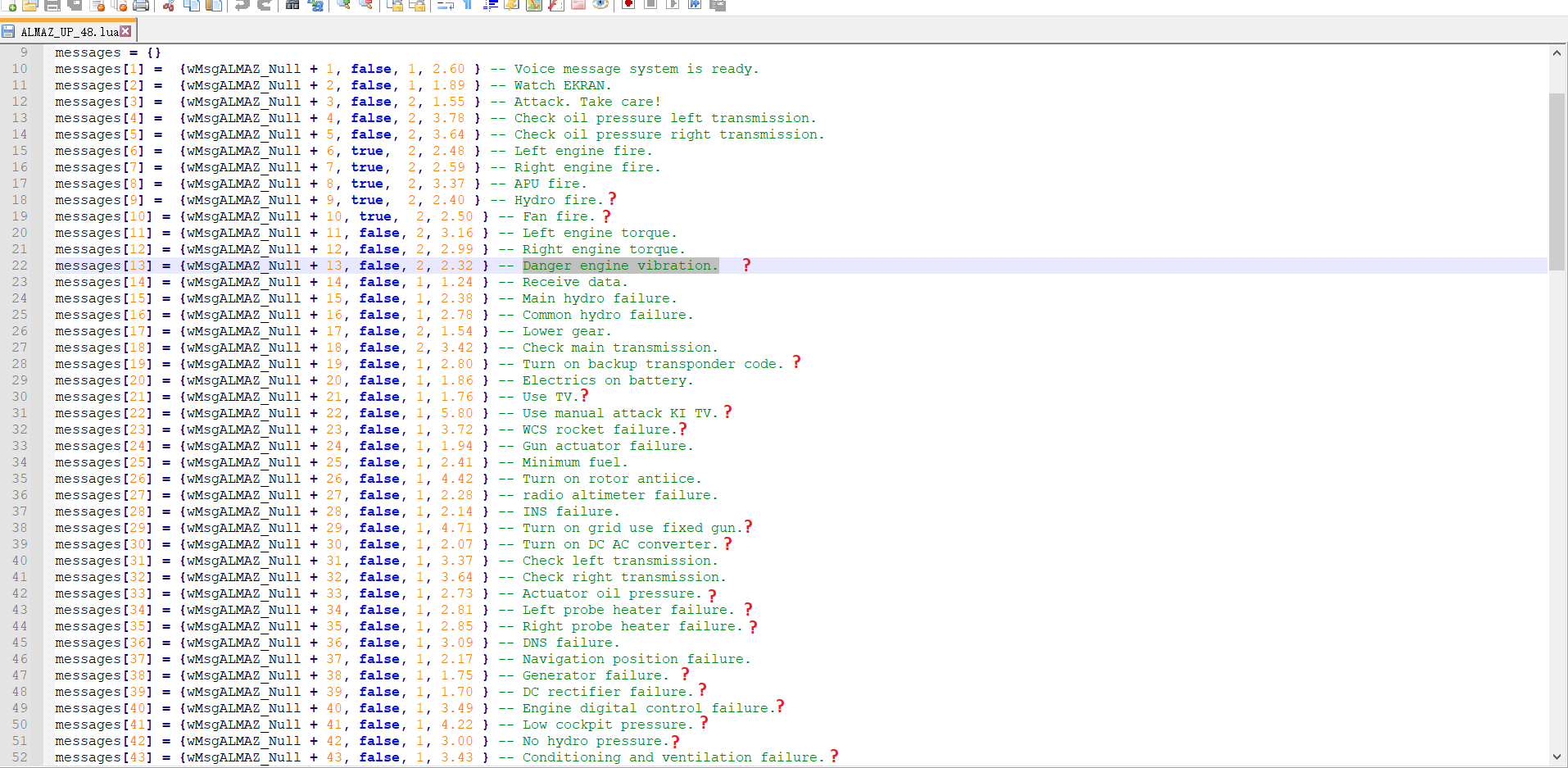Click the Copy toolbar icon

(x=192, y=5)
